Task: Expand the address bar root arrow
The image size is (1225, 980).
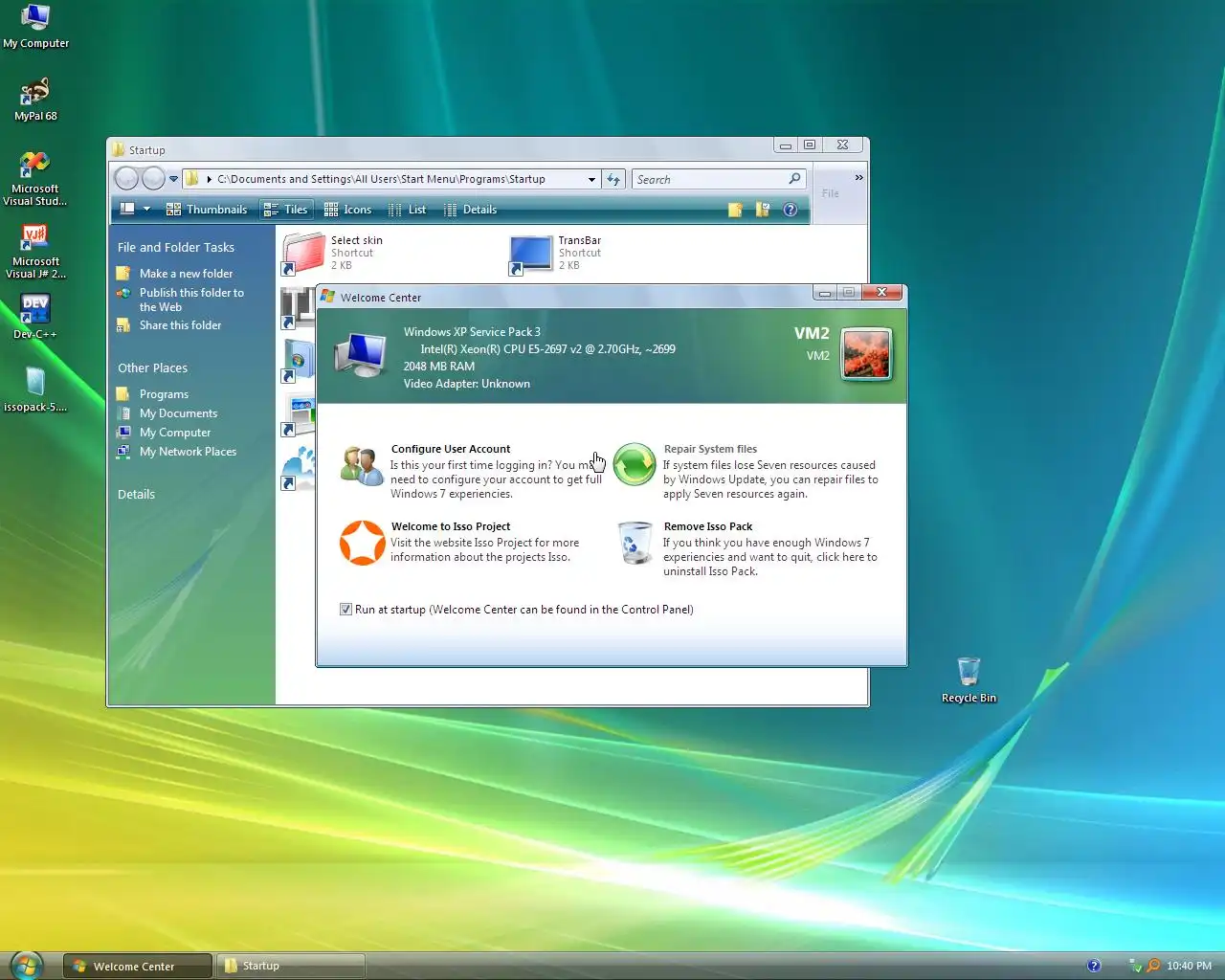Action: (209, 179)
